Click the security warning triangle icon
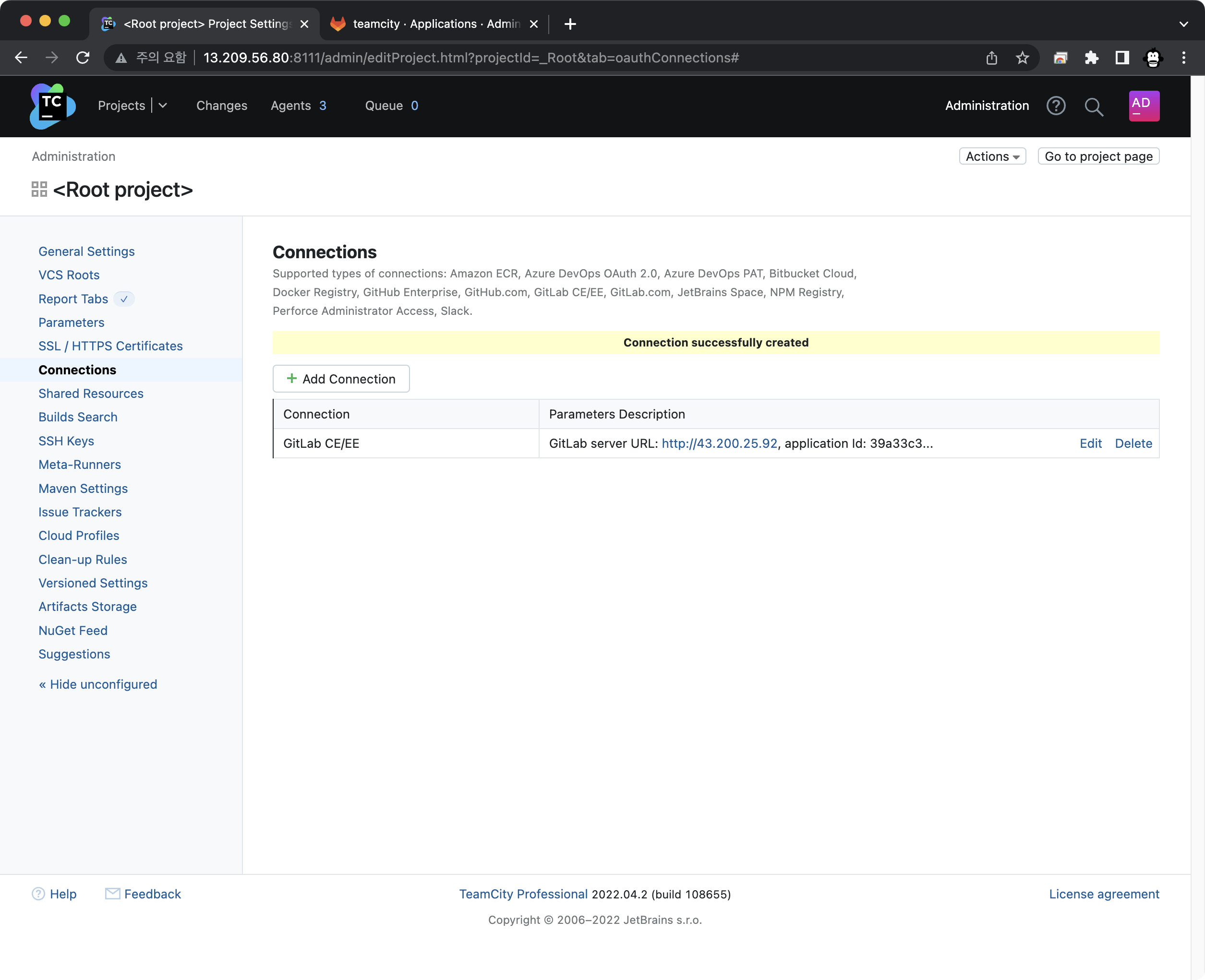The height and width of the screenshot is (980, 1205). click(x=121, y=58)
